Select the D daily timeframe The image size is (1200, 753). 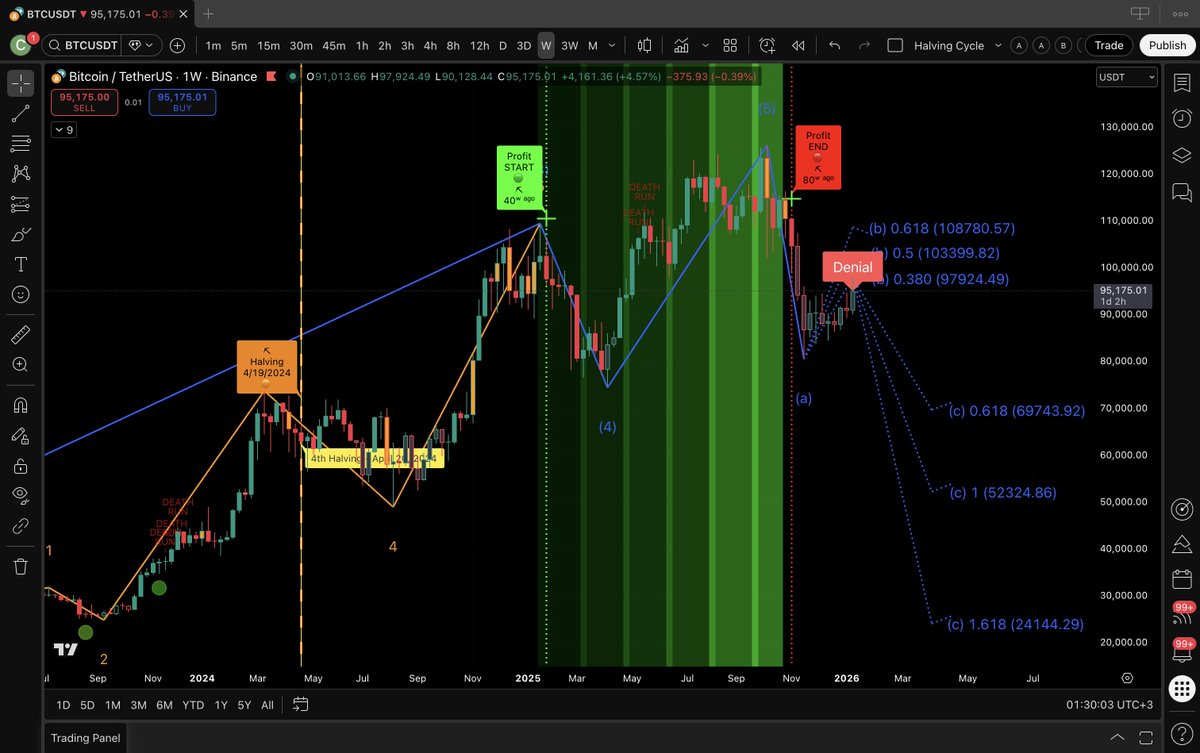point(503,45)
